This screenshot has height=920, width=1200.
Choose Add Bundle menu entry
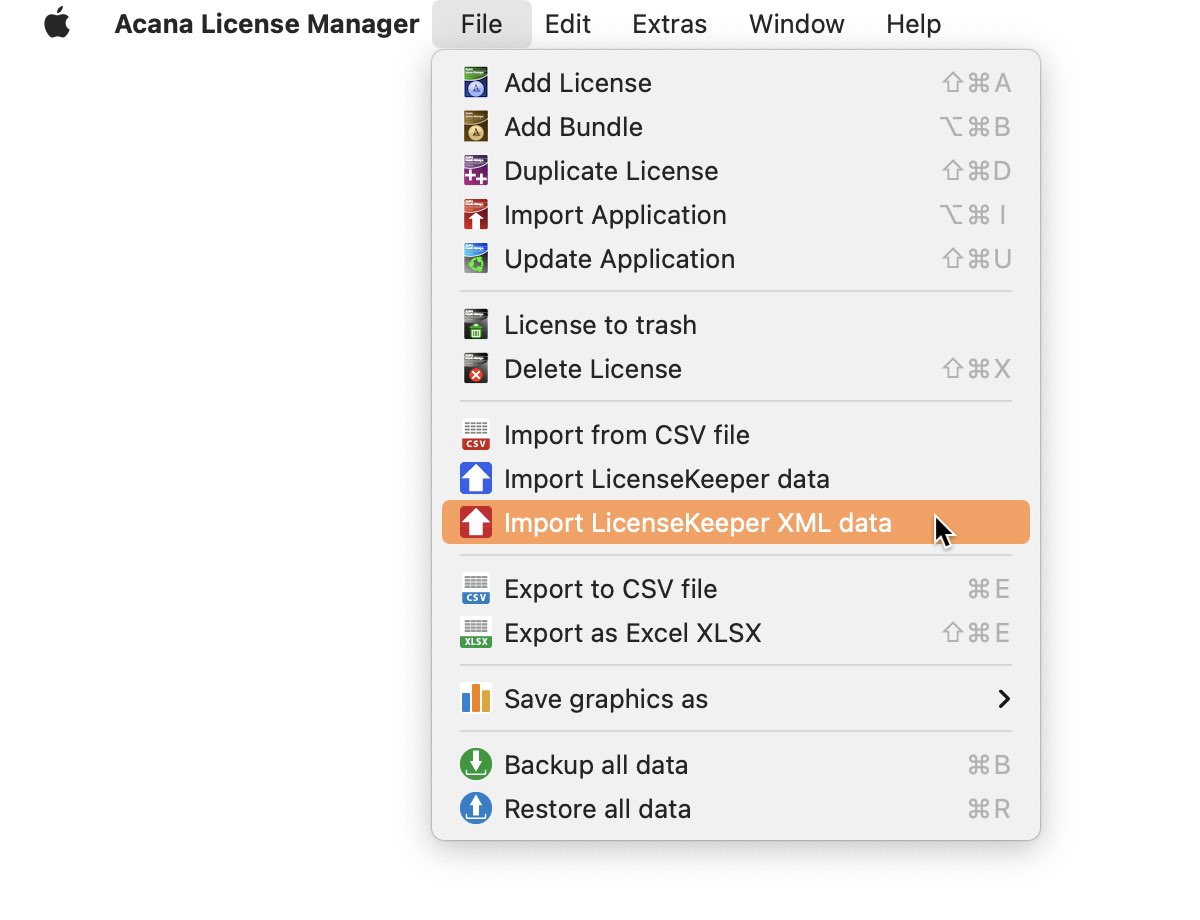click(736, 127)
